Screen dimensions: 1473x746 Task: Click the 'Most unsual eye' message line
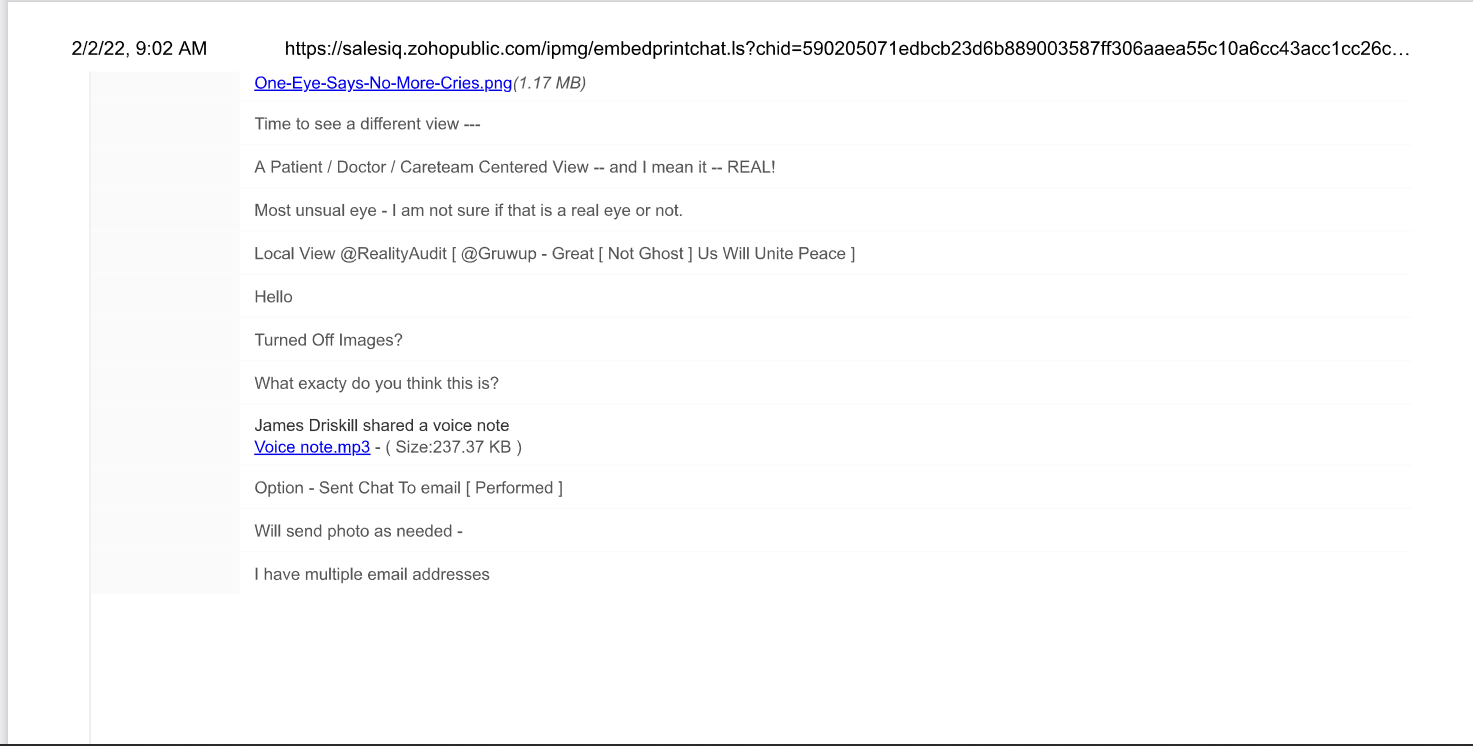click(468, 210)
